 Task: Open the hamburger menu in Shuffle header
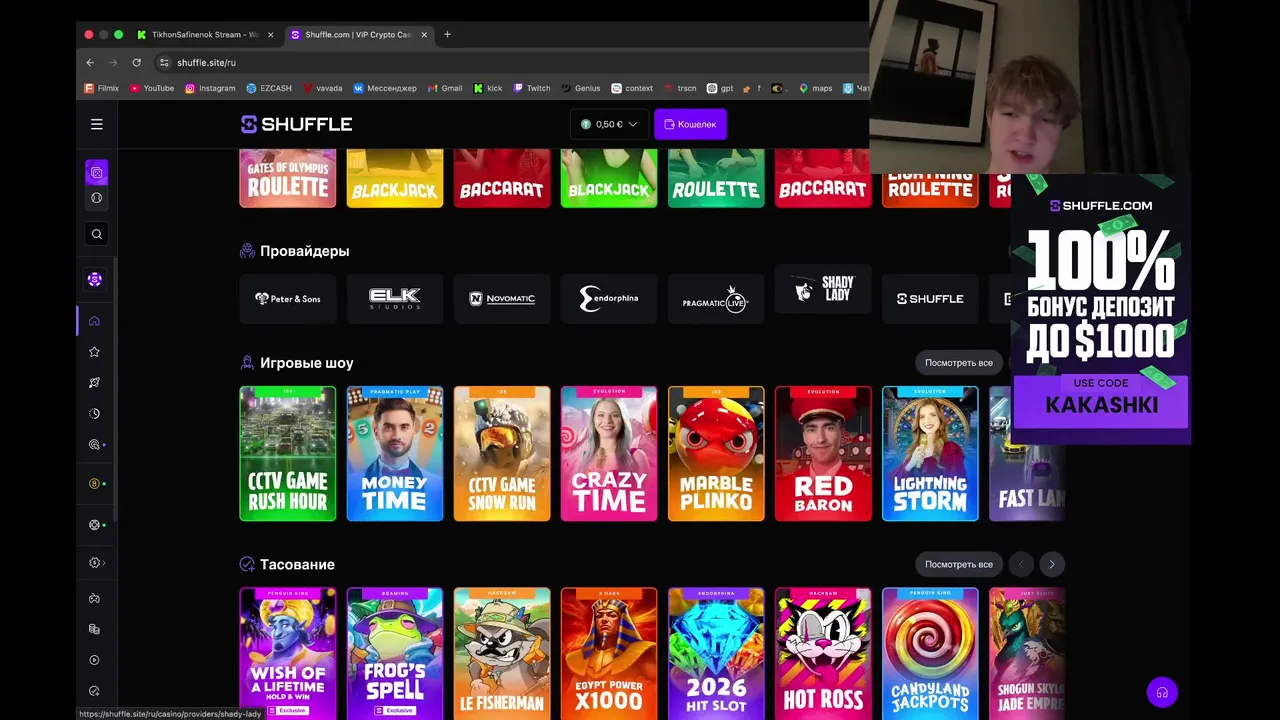pos(97,124)
